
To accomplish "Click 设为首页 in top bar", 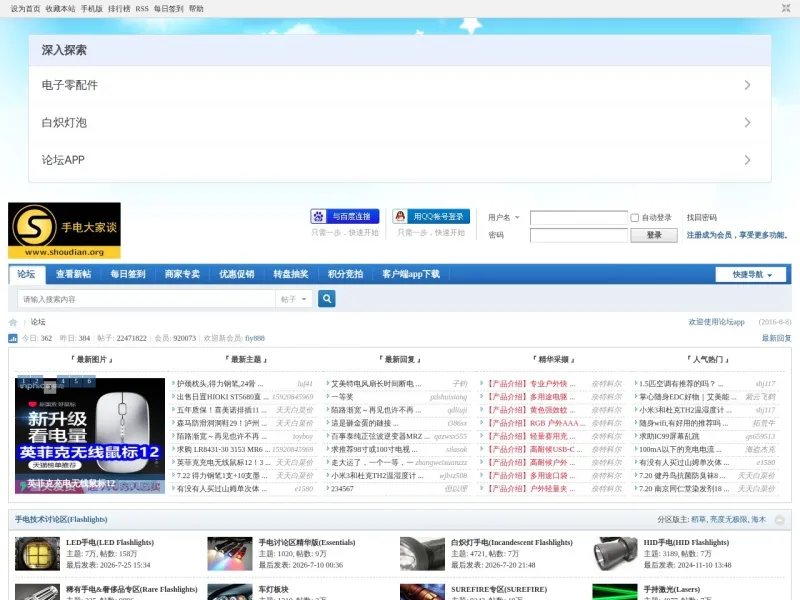I will click(x=26, y=9).
